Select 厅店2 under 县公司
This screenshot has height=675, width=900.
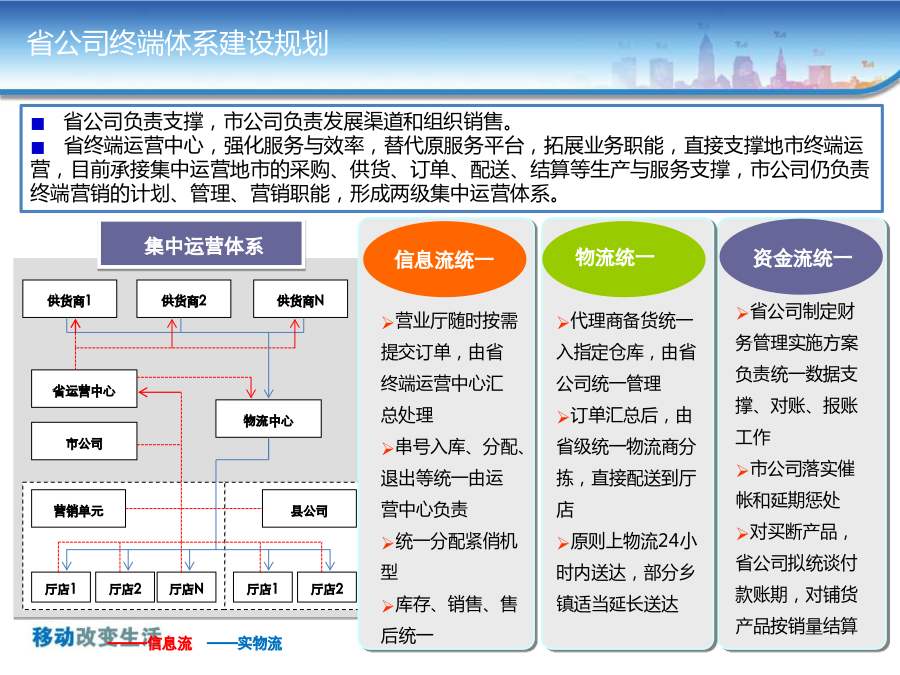327,587
